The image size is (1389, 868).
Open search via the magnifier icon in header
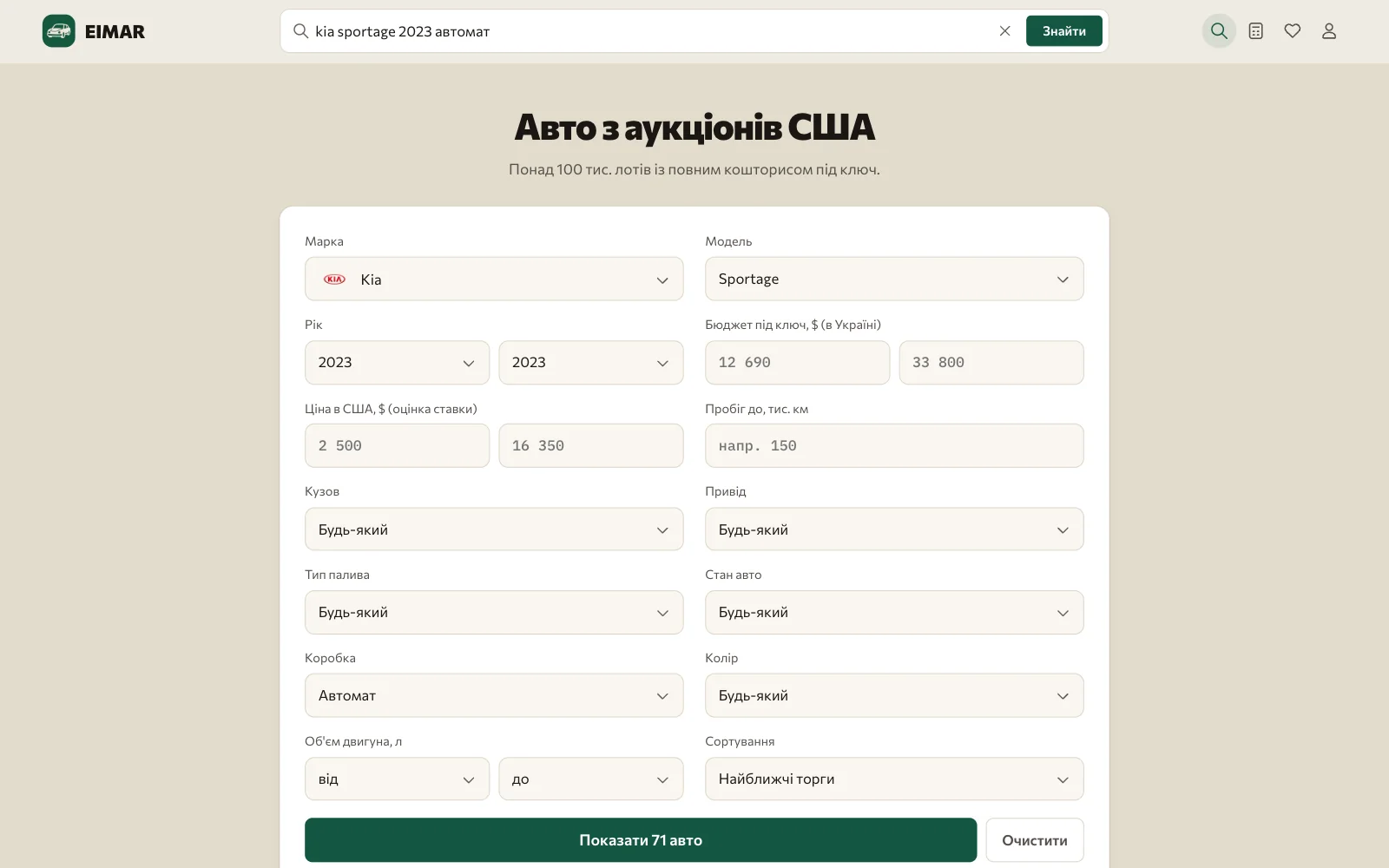point(1219,31)
